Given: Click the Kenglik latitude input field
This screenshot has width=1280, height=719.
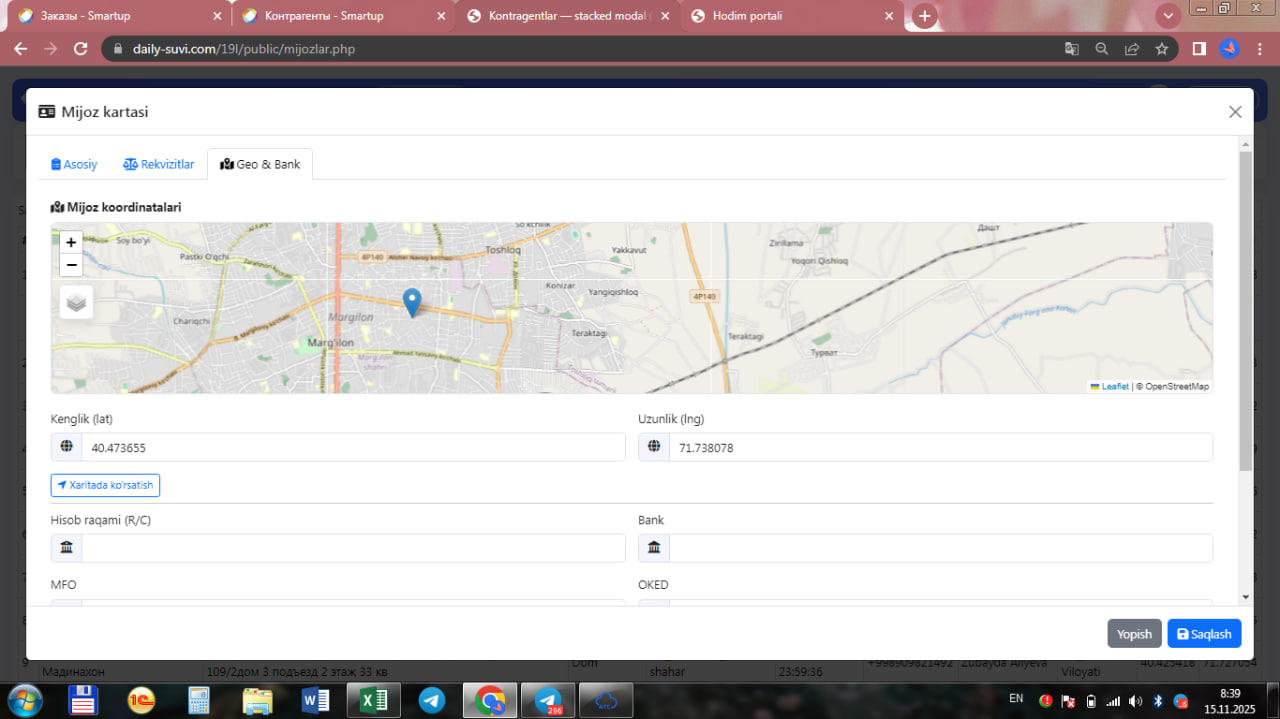Looking at the screenshot, I should 352,447.
